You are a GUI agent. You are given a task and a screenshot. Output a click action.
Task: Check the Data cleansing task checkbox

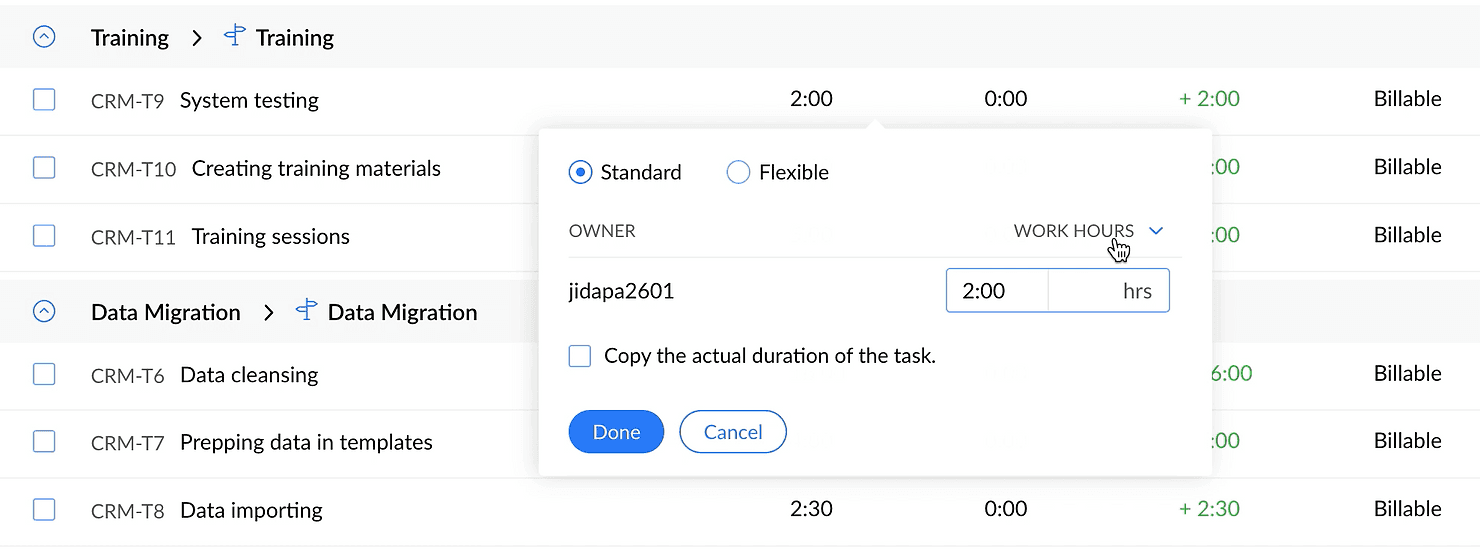(x=44, y=374)
